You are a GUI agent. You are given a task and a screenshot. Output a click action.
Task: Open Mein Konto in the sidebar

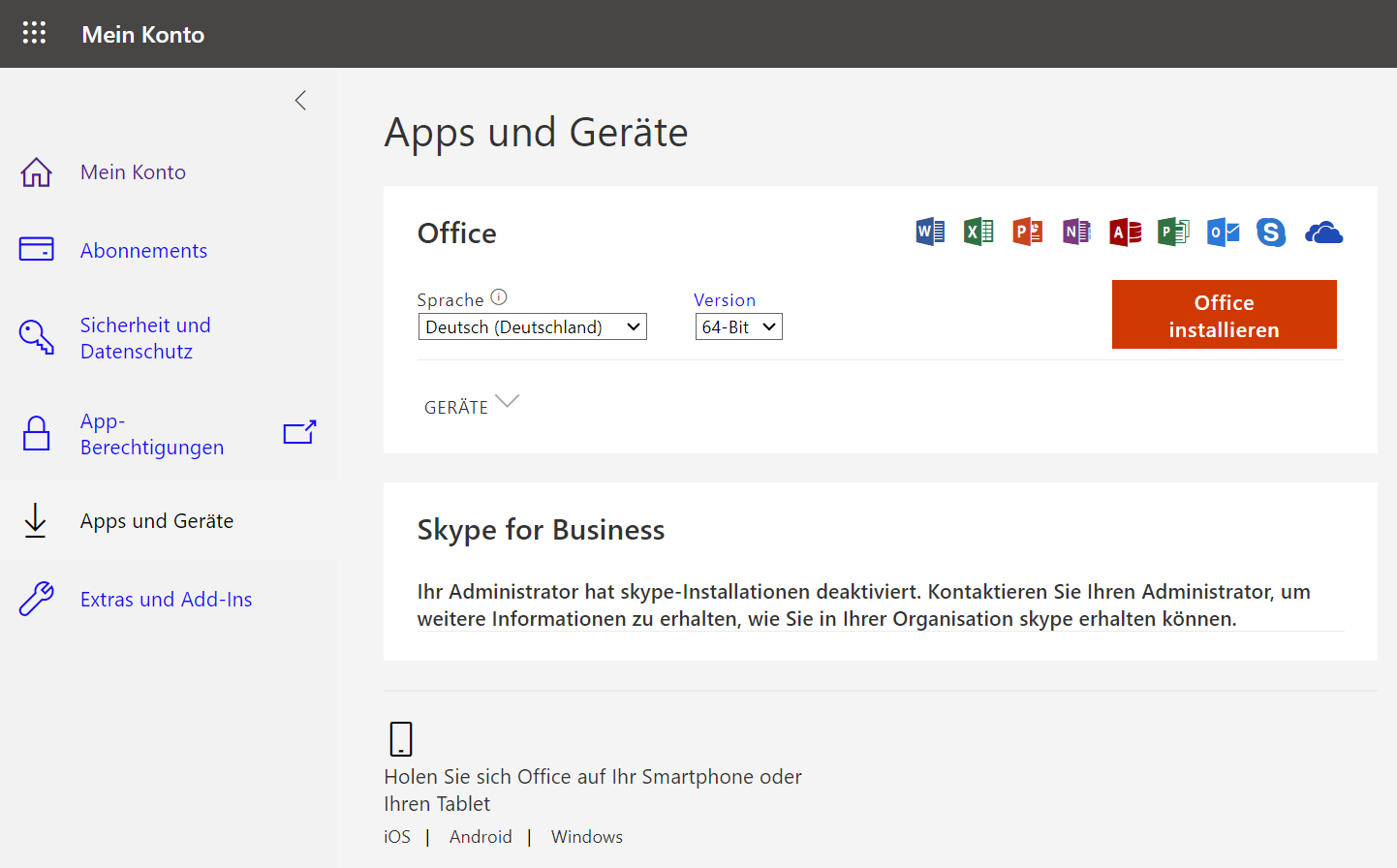pyautogui.click(x=133, y=172)
